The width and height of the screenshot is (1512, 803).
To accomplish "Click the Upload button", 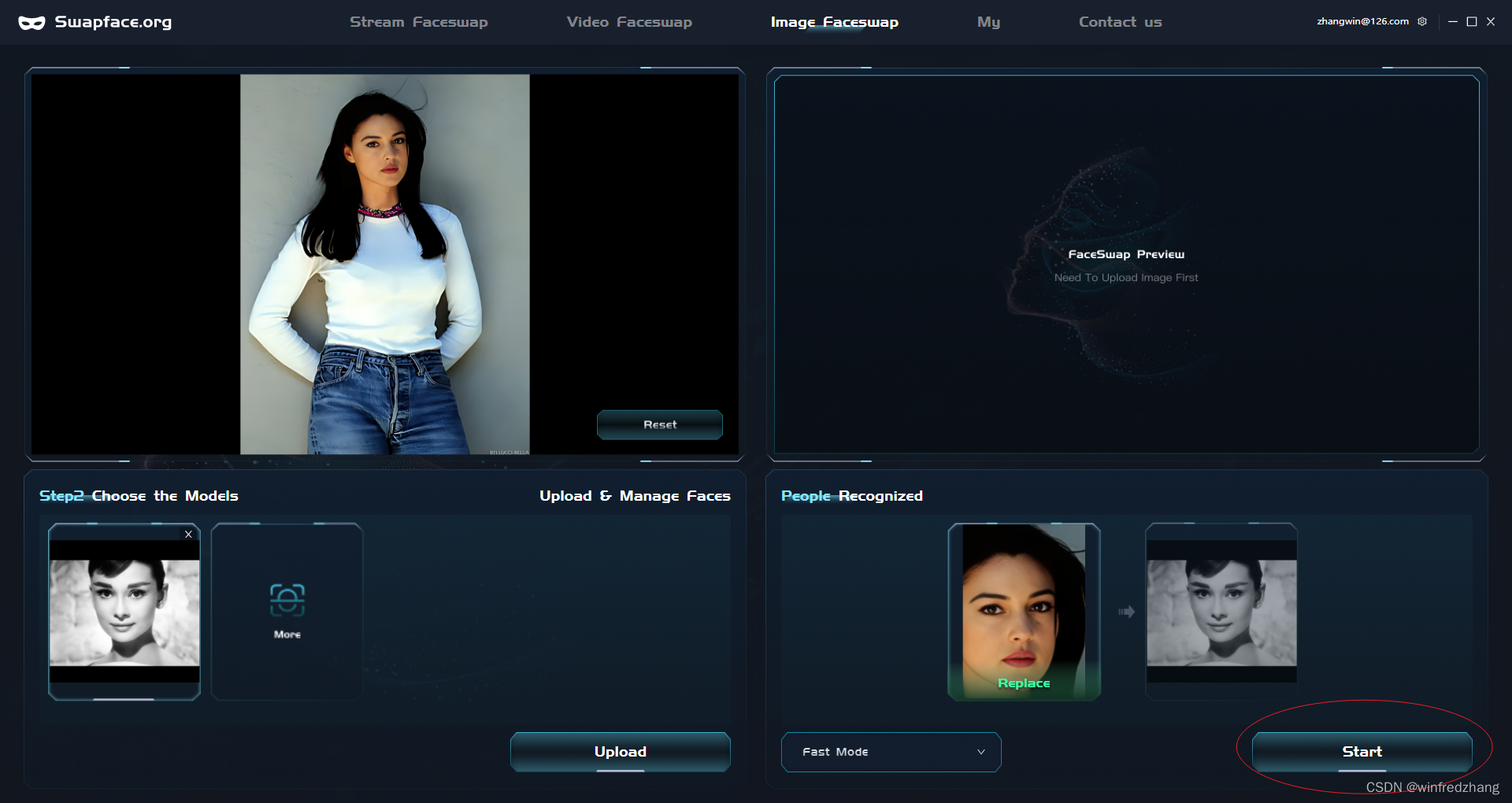I will point(621,752).
